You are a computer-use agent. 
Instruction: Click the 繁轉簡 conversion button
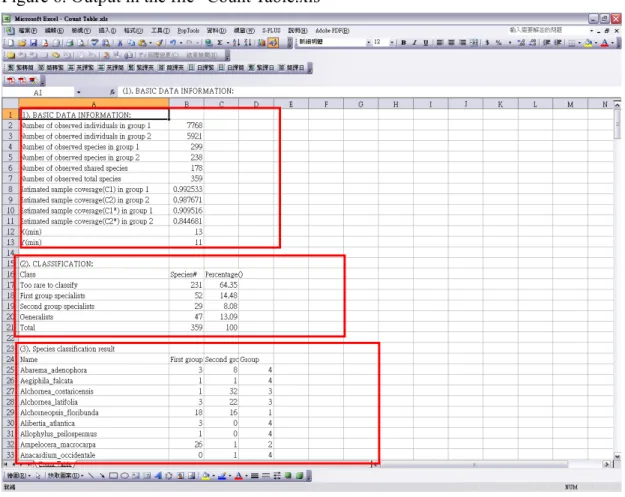20,68
